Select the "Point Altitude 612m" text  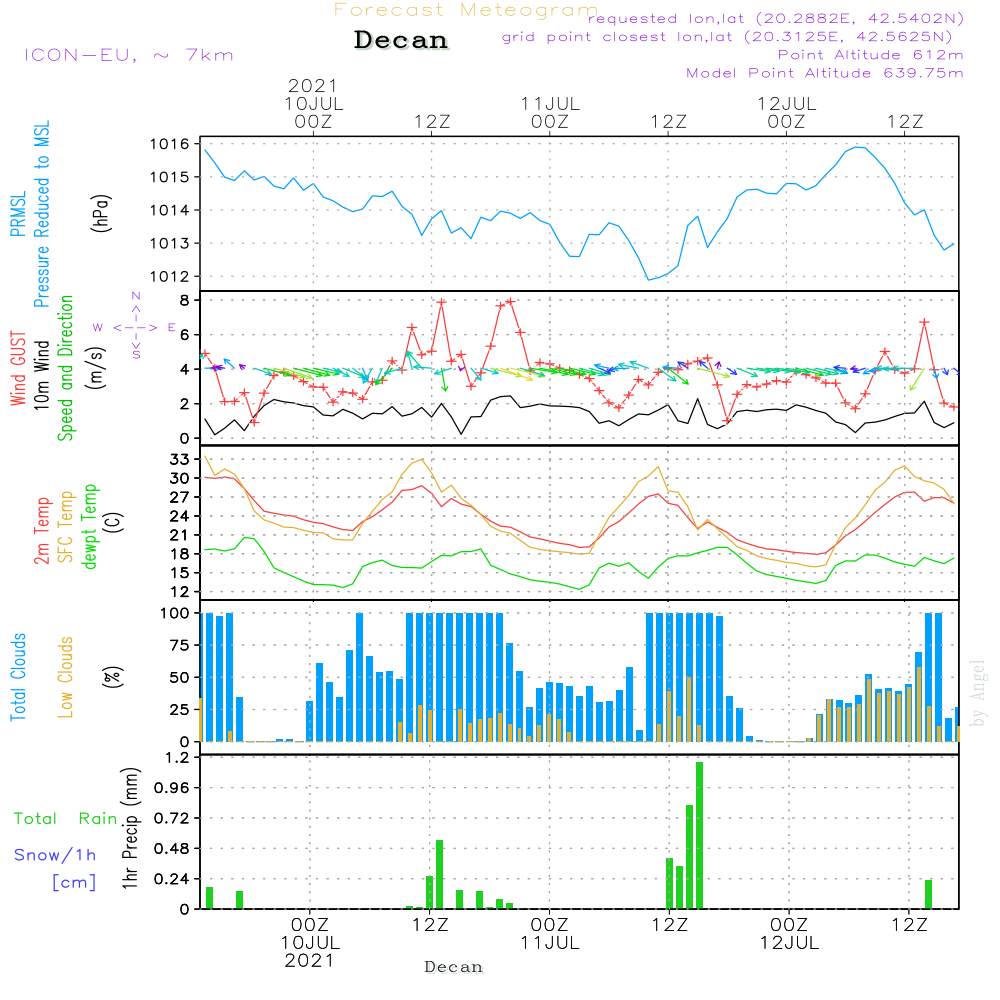(x=871, y=55)
